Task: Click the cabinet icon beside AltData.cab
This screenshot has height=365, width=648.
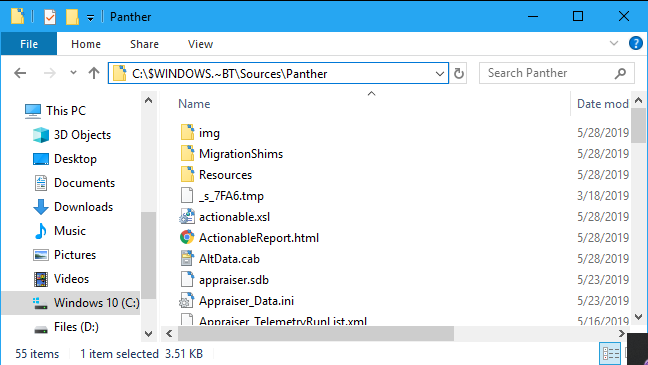Action: coord(187,258)
